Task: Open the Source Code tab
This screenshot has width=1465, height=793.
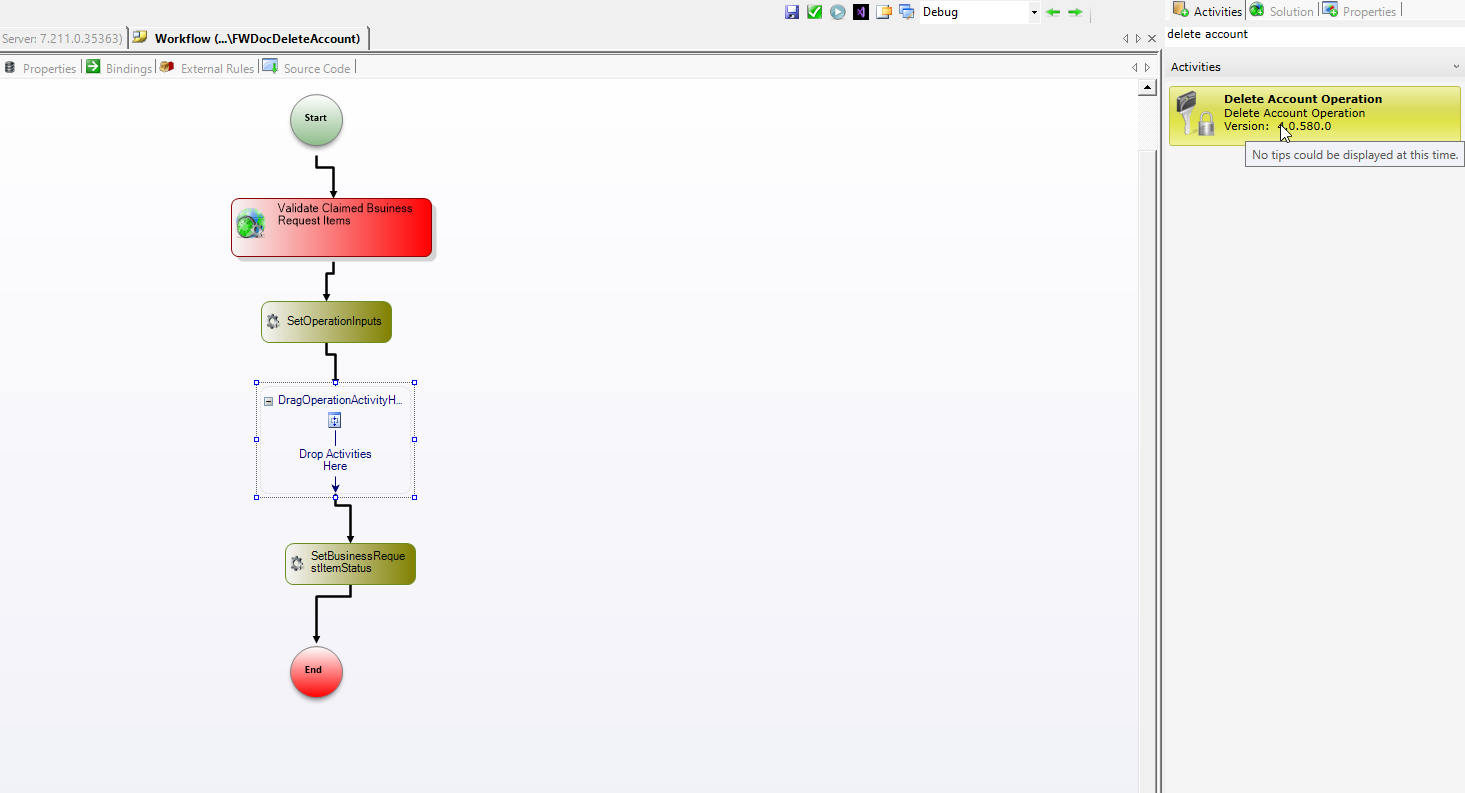Action: tap(306, 68)
